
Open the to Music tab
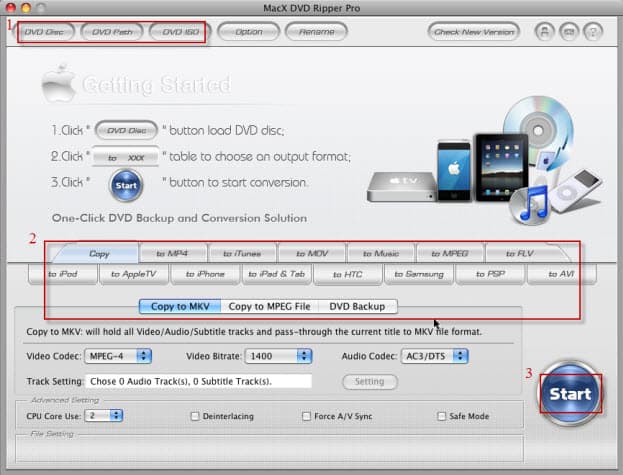click(x=381, y=253)
